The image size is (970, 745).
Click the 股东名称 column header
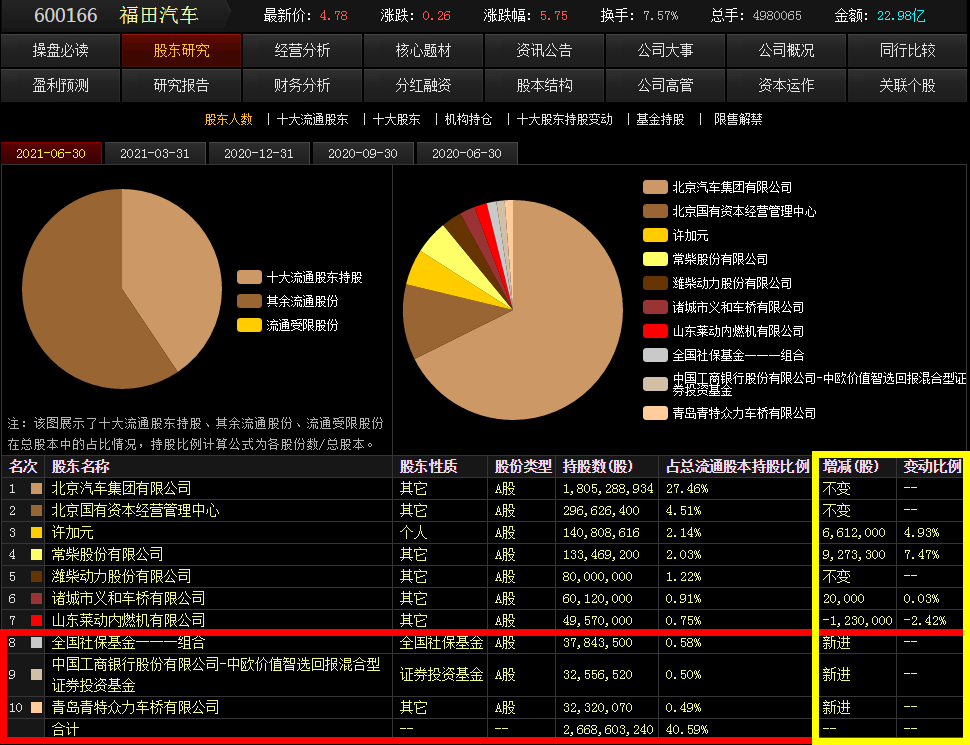[81, 467]
